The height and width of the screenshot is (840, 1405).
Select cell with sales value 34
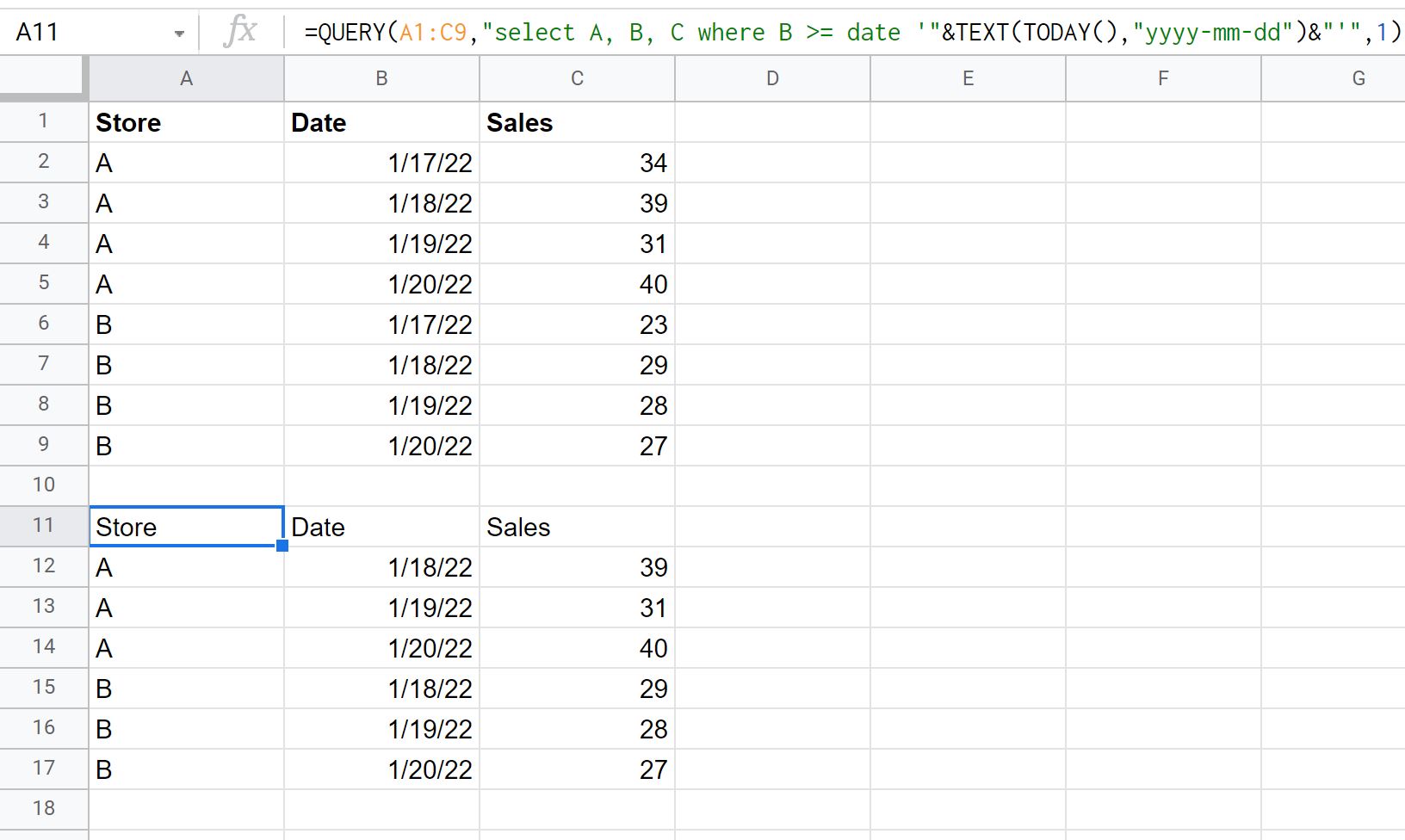point(577,163)
